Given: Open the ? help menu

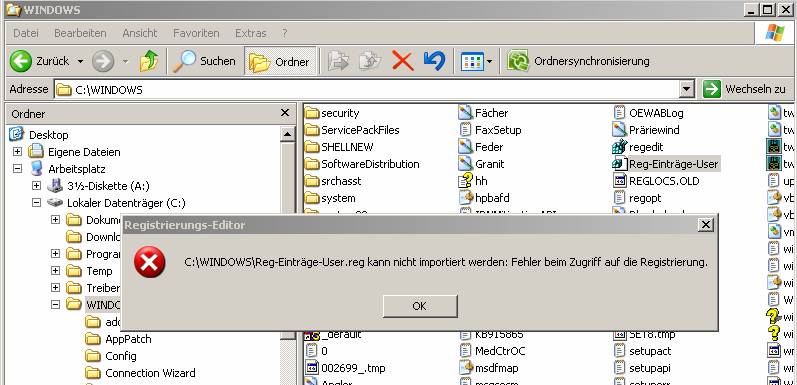Looking at the screenshot, I should tap(285, 33).
